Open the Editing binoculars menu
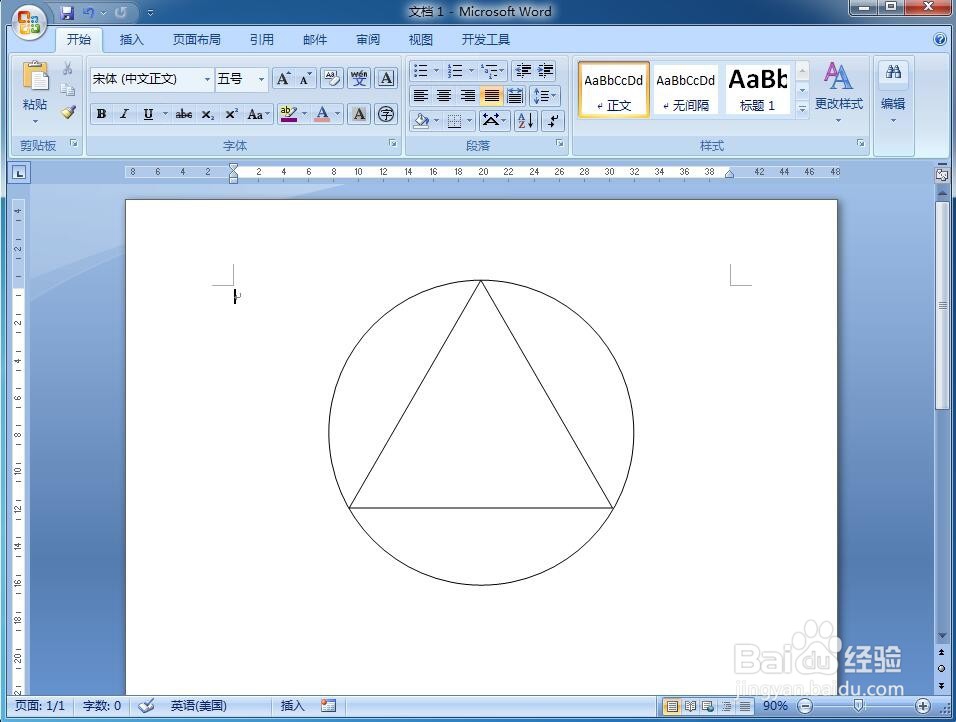Screen dimensions: 956x722 point(893,91)
